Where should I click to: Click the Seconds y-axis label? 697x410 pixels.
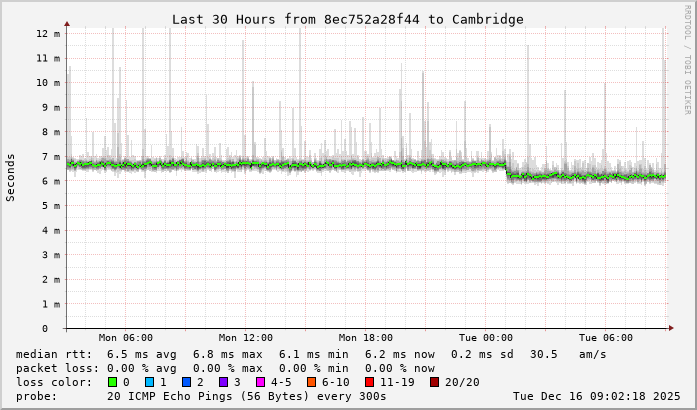coord(11,177)
